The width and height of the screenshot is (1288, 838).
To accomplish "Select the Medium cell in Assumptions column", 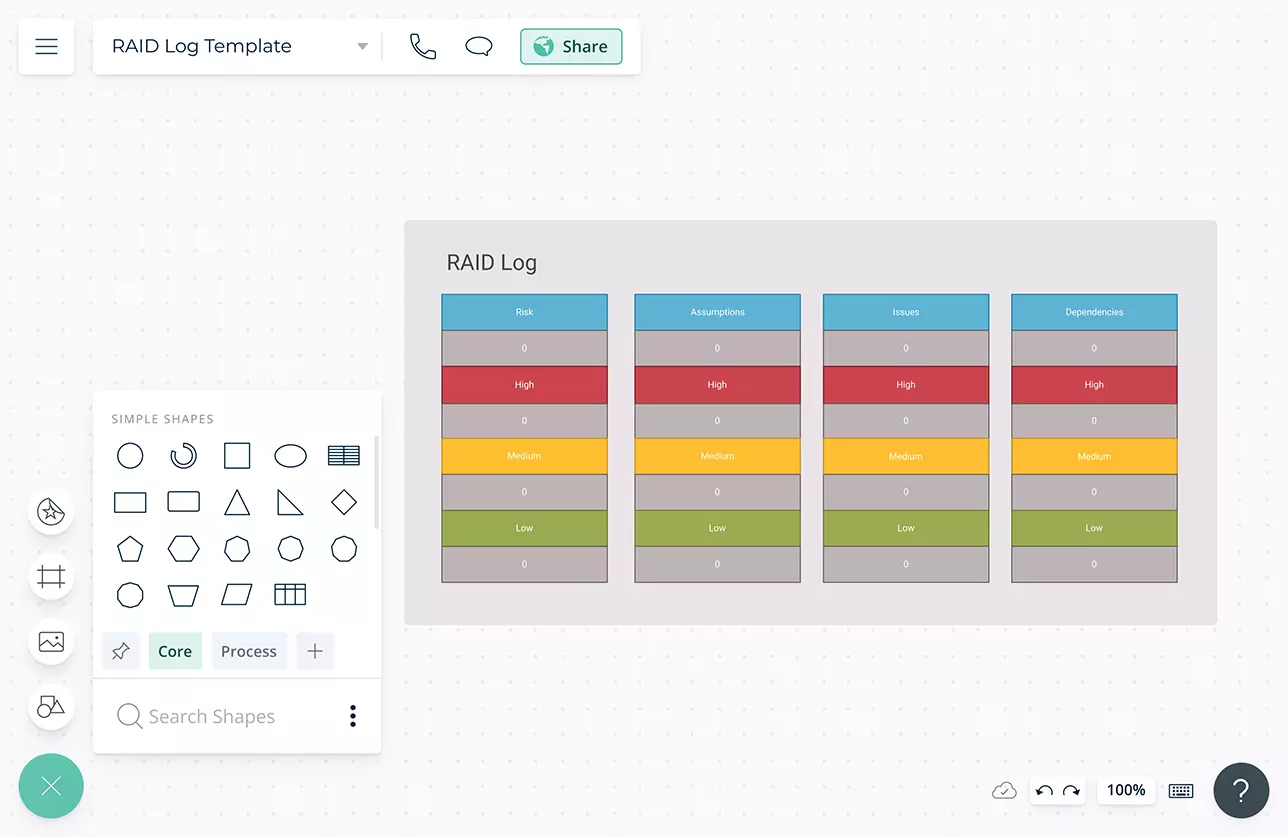I will point(717,456).
